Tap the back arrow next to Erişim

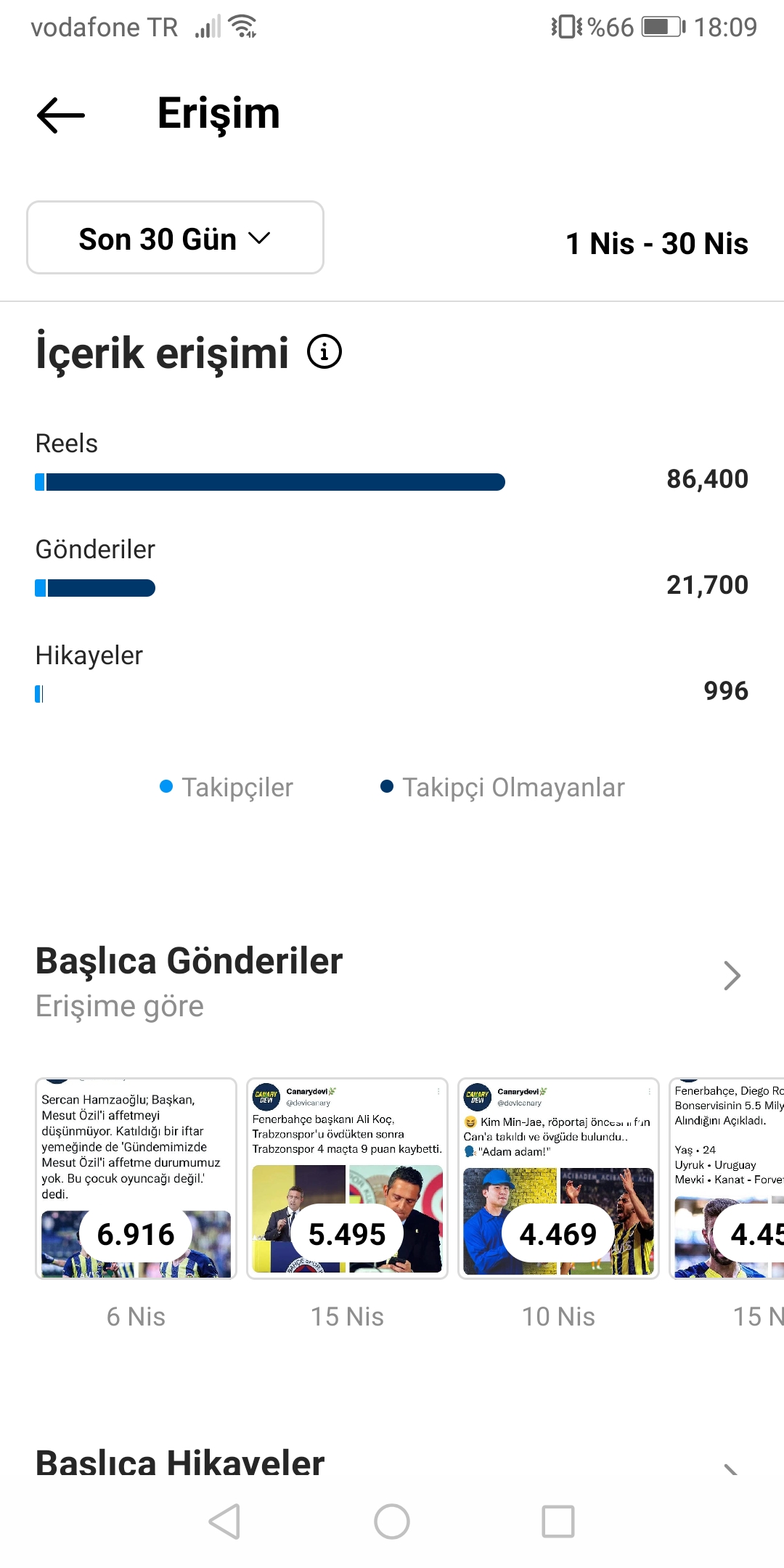click(x=61, y=115)
